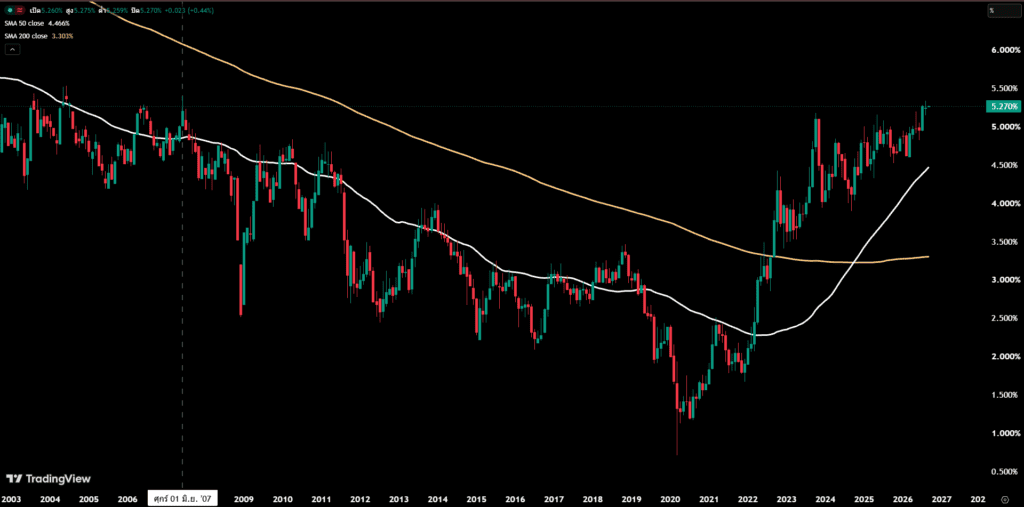Viewport: 1024px width, 507px height.
Task: Click the 2012 label on time axis
Action: 360,499
